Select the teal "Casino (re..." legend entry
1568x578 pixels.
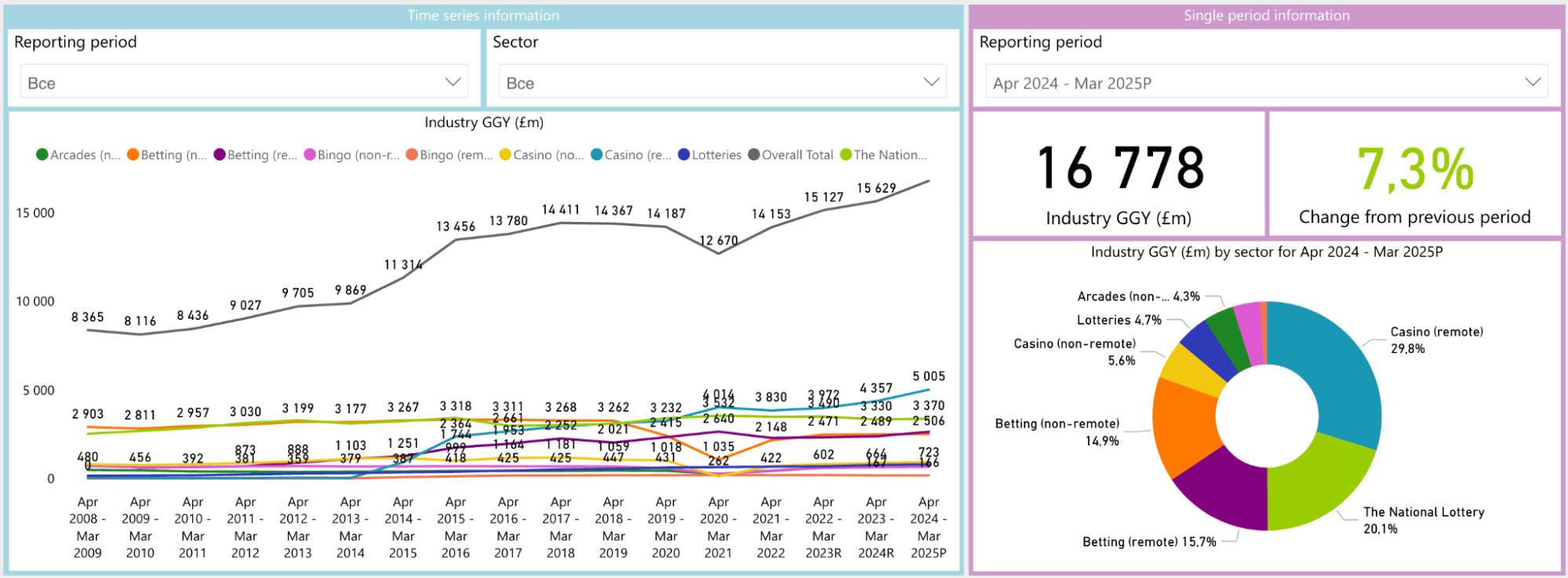tap(631, 154)
